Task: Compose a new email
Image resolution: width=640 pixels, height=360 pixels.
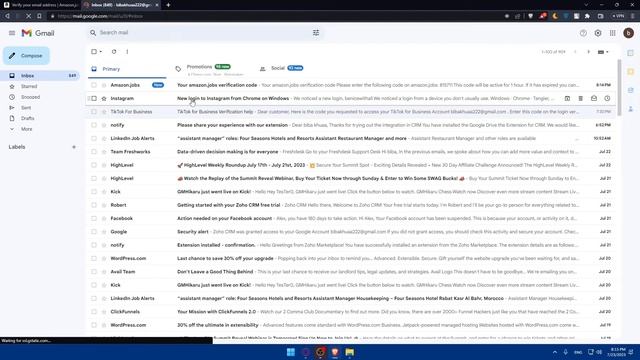Action: tap(27, 56)
